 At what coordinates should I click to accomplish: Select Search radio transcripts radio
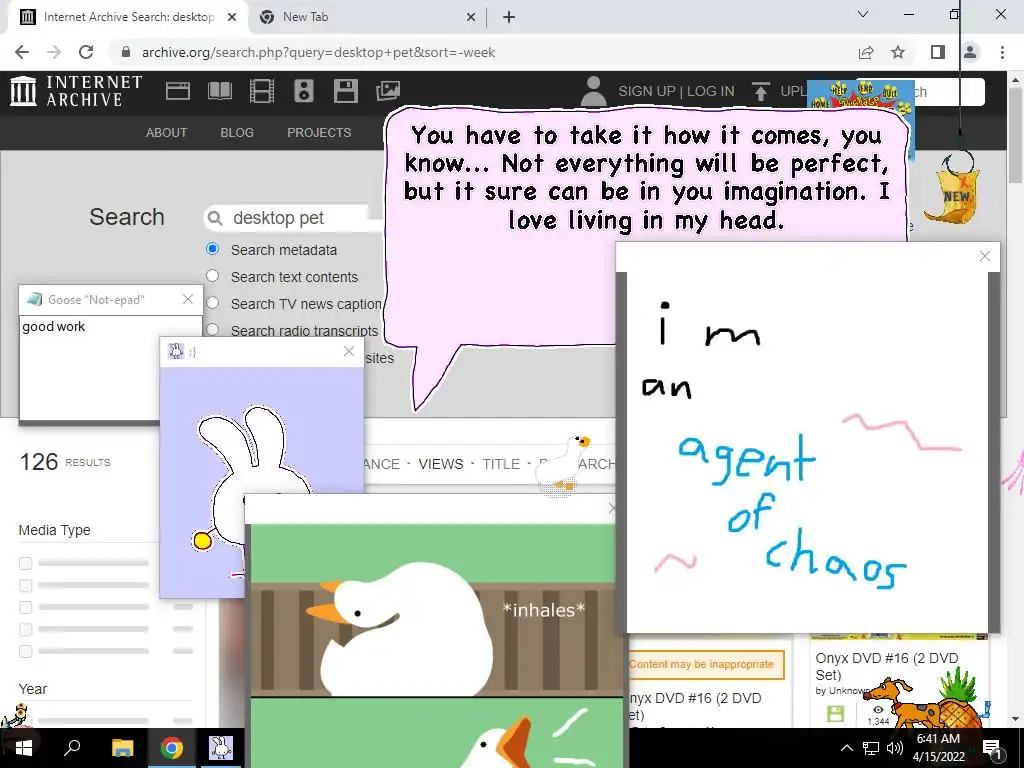pyautogui.click(x=212, y=329)
